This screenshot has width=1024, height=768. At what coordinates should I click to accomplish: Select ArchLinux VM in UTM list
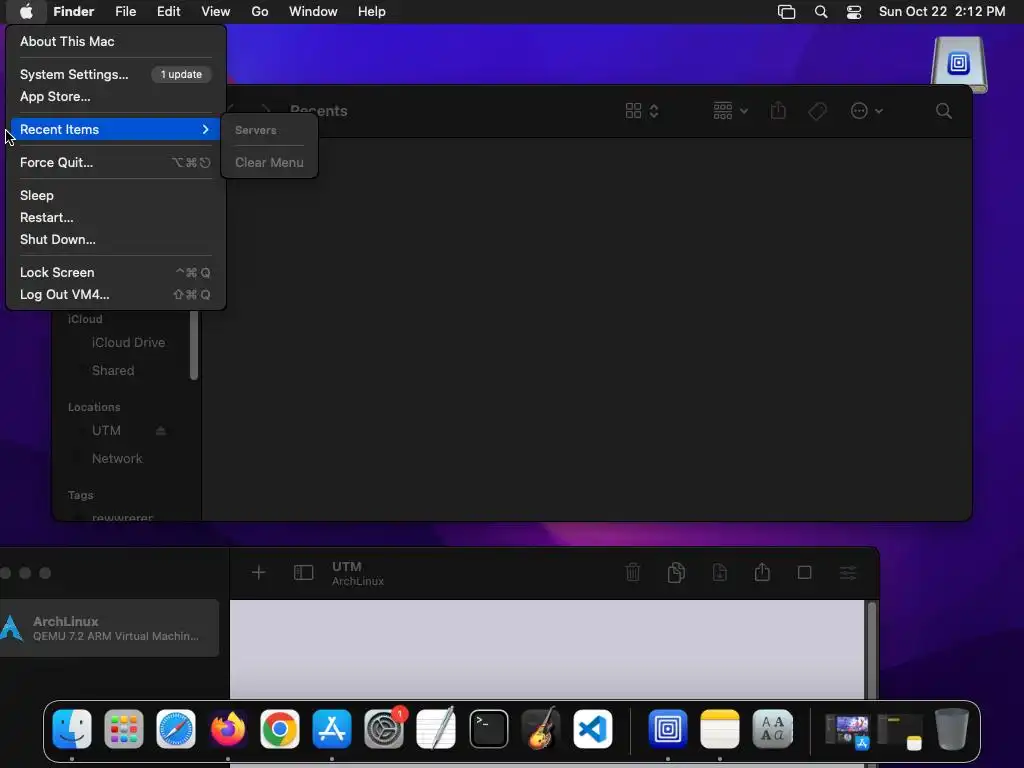pyautogui.click(x=110, y=628)
